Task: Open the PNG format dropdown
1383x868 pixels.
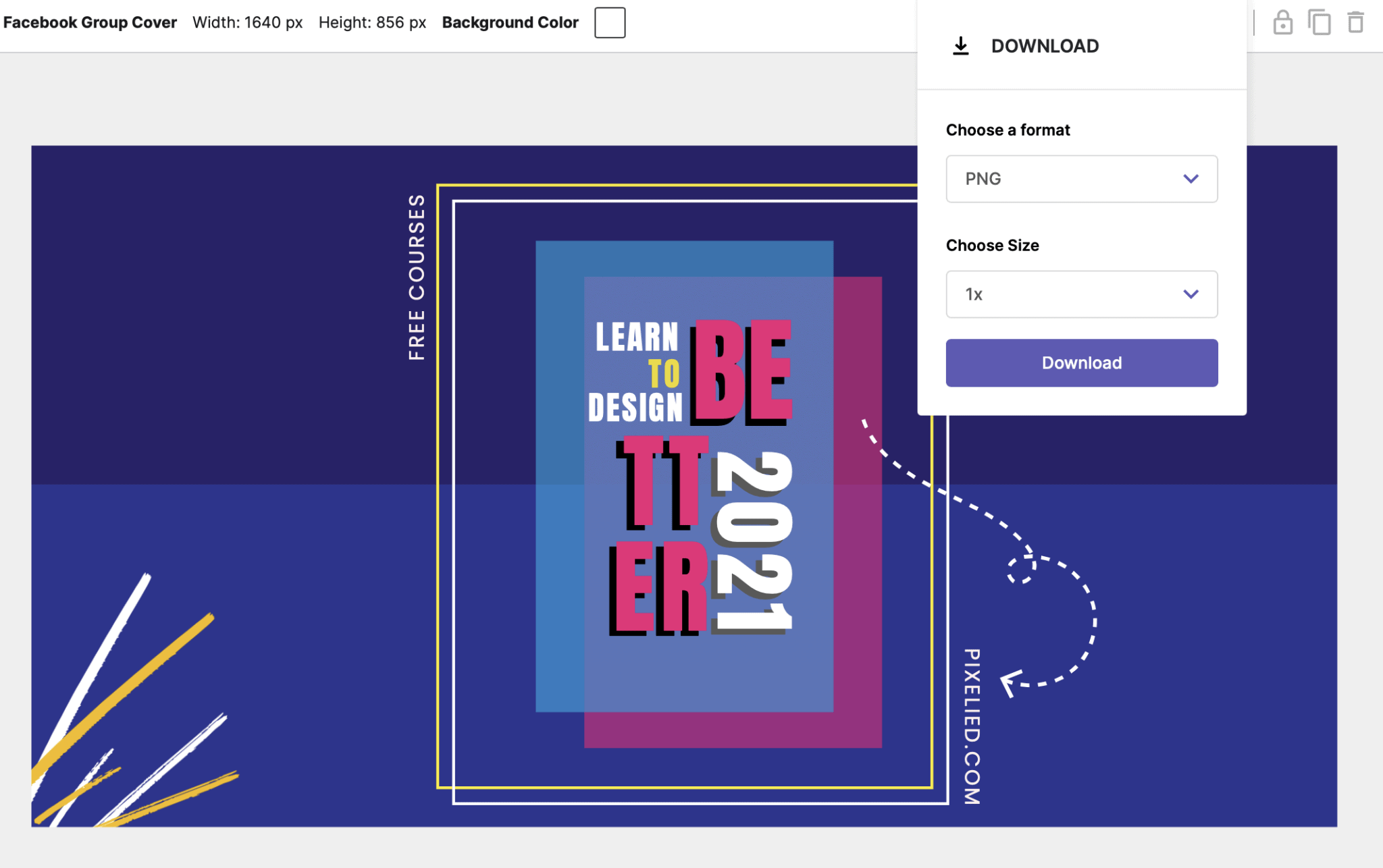Action: pos(1080,179)
